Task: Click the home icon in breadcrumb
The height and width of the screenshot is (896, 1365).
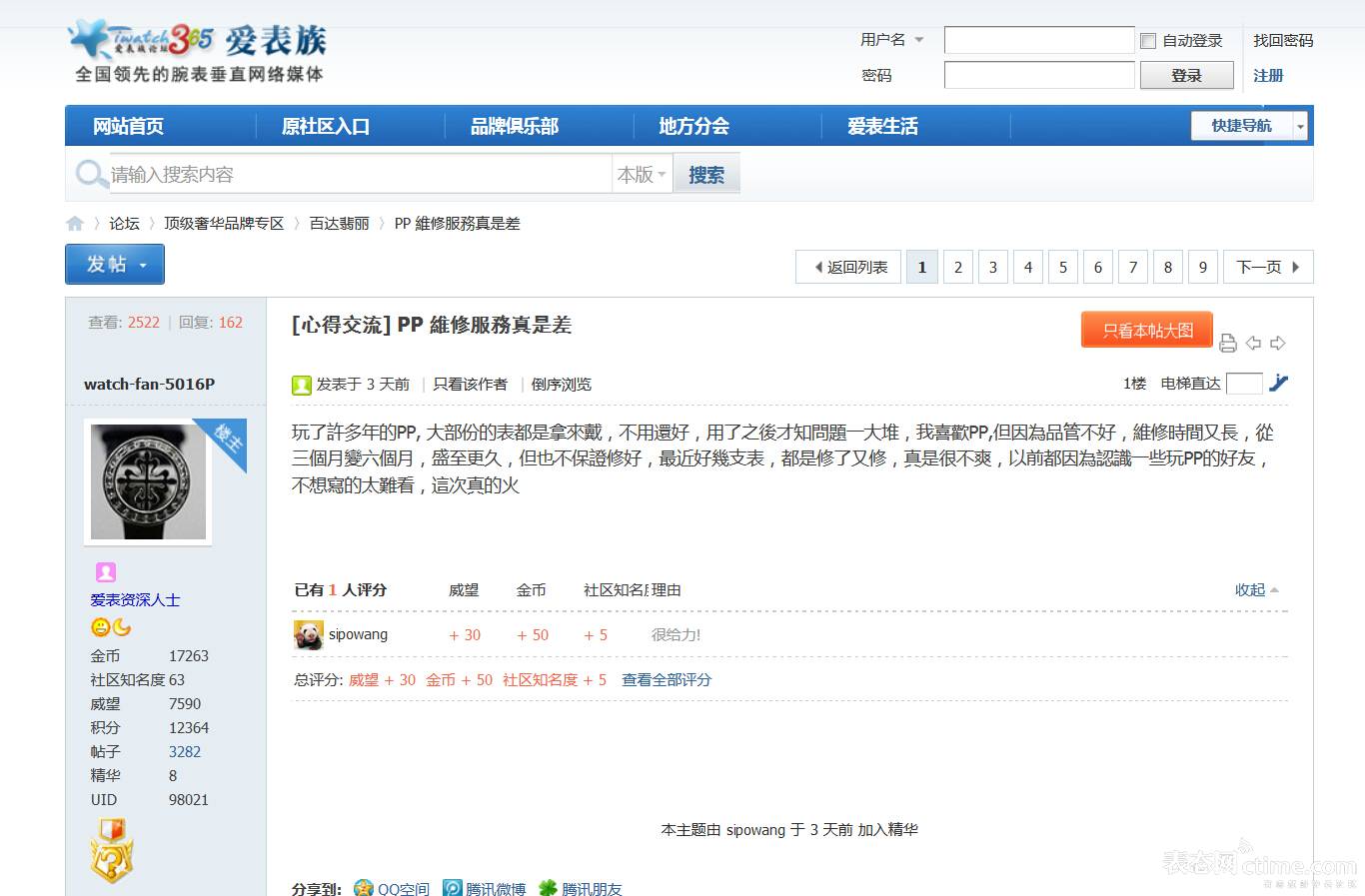Action: [75, 224]
